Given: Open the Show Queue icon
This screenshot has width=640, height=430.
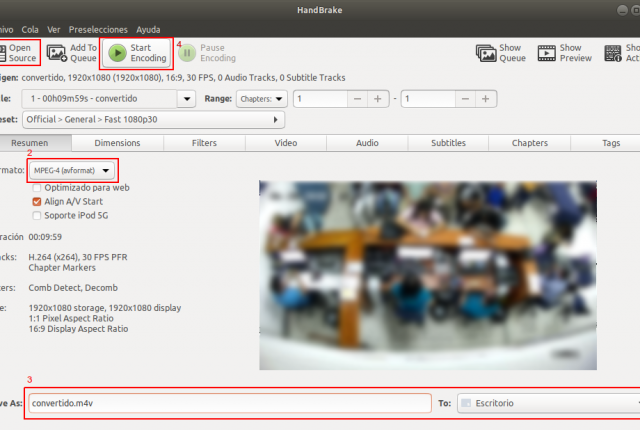Looking at the screenshot, I should point(486,53).
